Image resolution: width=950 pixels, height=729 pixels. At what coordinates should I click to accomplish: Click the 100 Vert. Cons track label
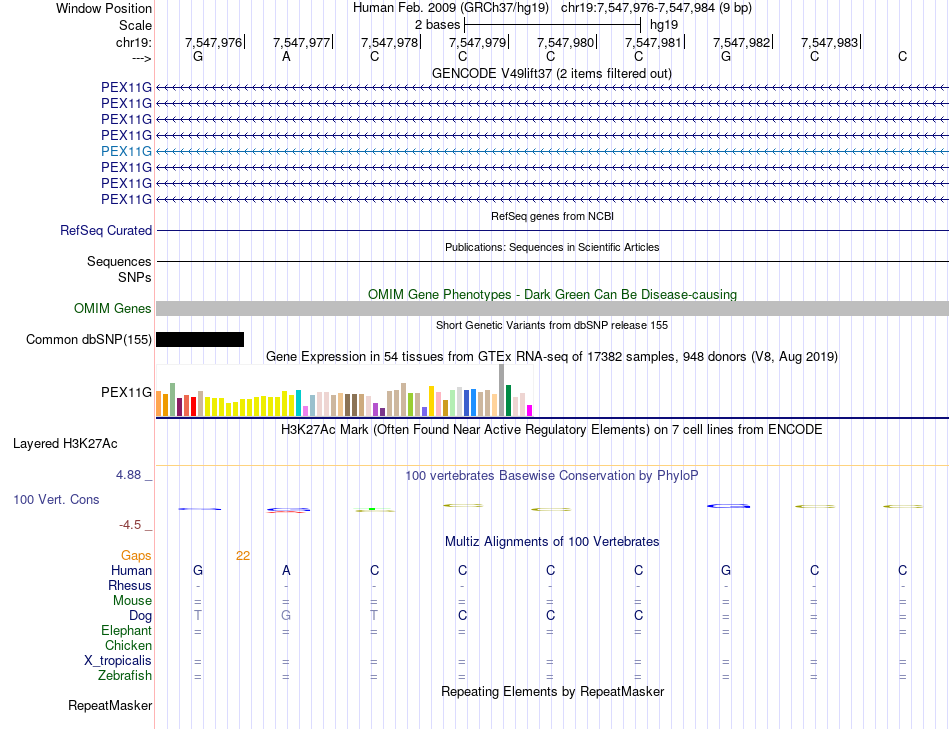pyautogui.click(x=56, y=499)
